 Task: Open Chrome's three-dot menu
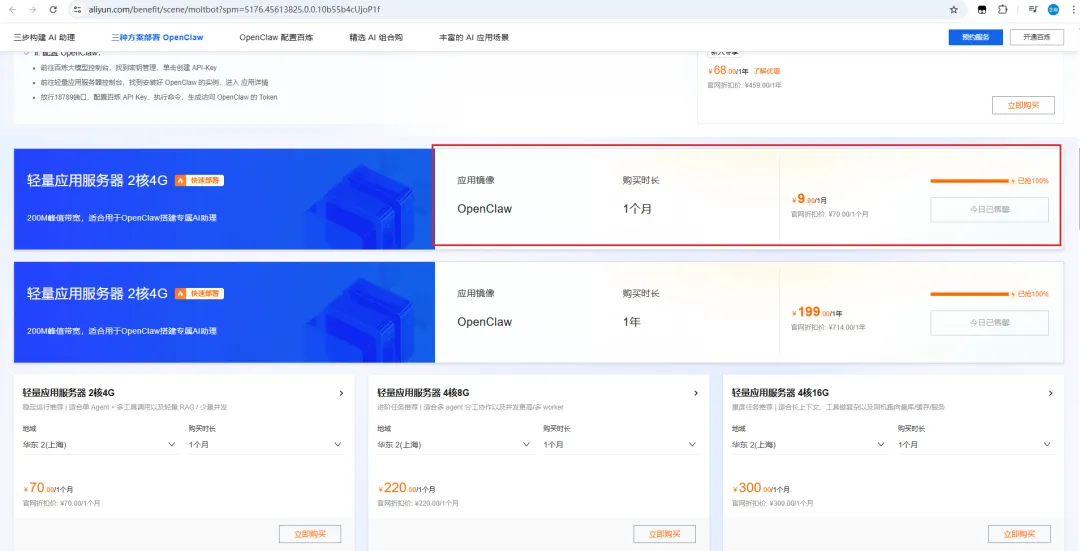coord(1074,10)
